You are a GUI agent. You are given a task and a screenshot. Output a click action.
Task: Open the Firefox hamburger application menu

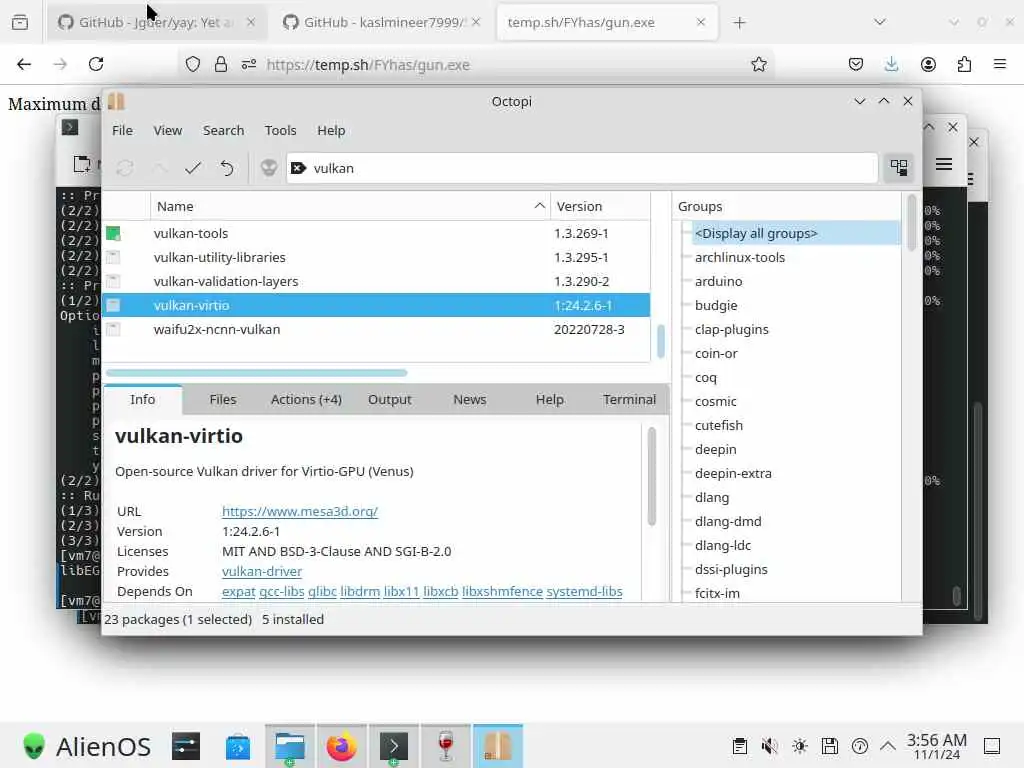[x=1000, y=64]
